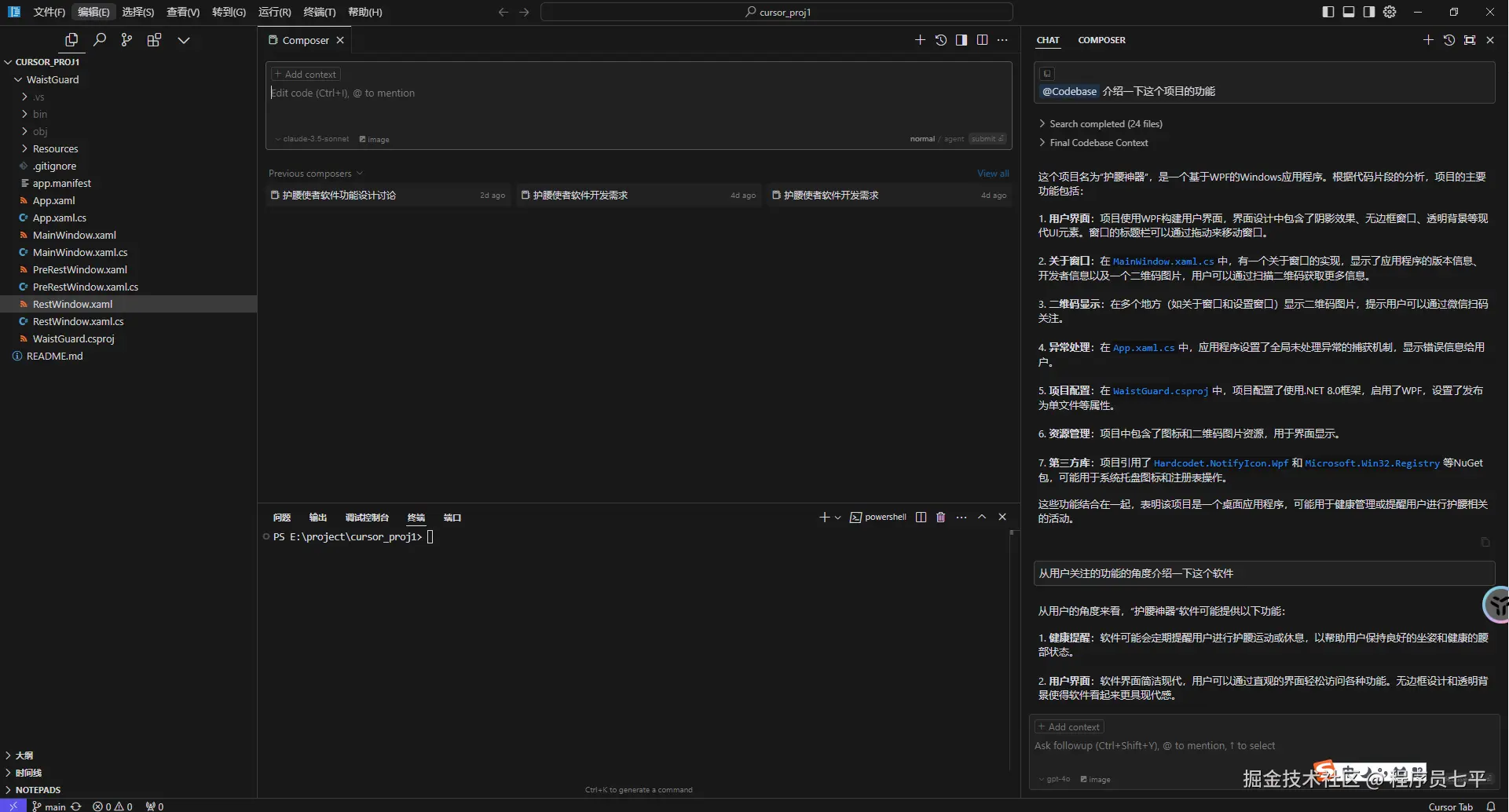The height and width of the screenshot is (812, 1509).
Task: Expand Final Codebase Context section
Action: 1093,143
